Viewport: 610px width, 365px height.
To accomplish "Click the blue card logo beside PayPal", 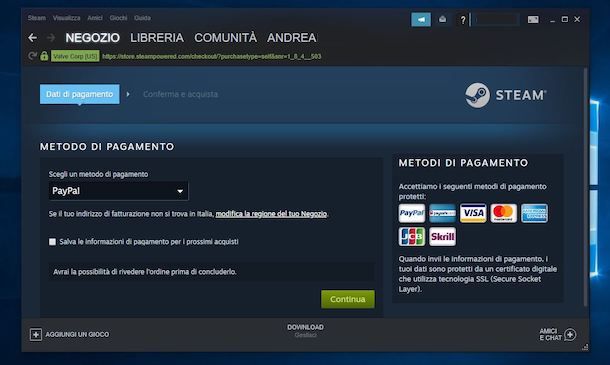I will coord(442,213).
